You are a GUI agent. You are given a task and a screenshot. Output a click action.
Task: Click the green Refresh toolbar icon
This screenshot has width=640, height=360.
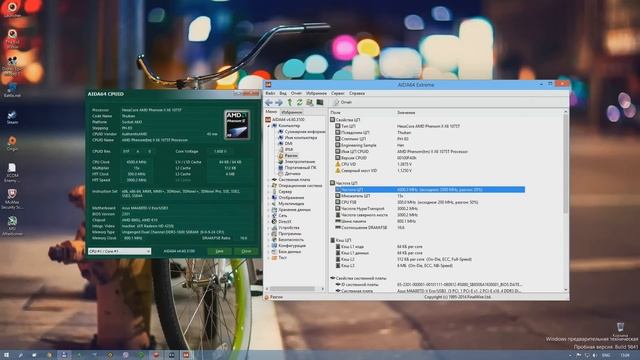(x=300, y=102)
